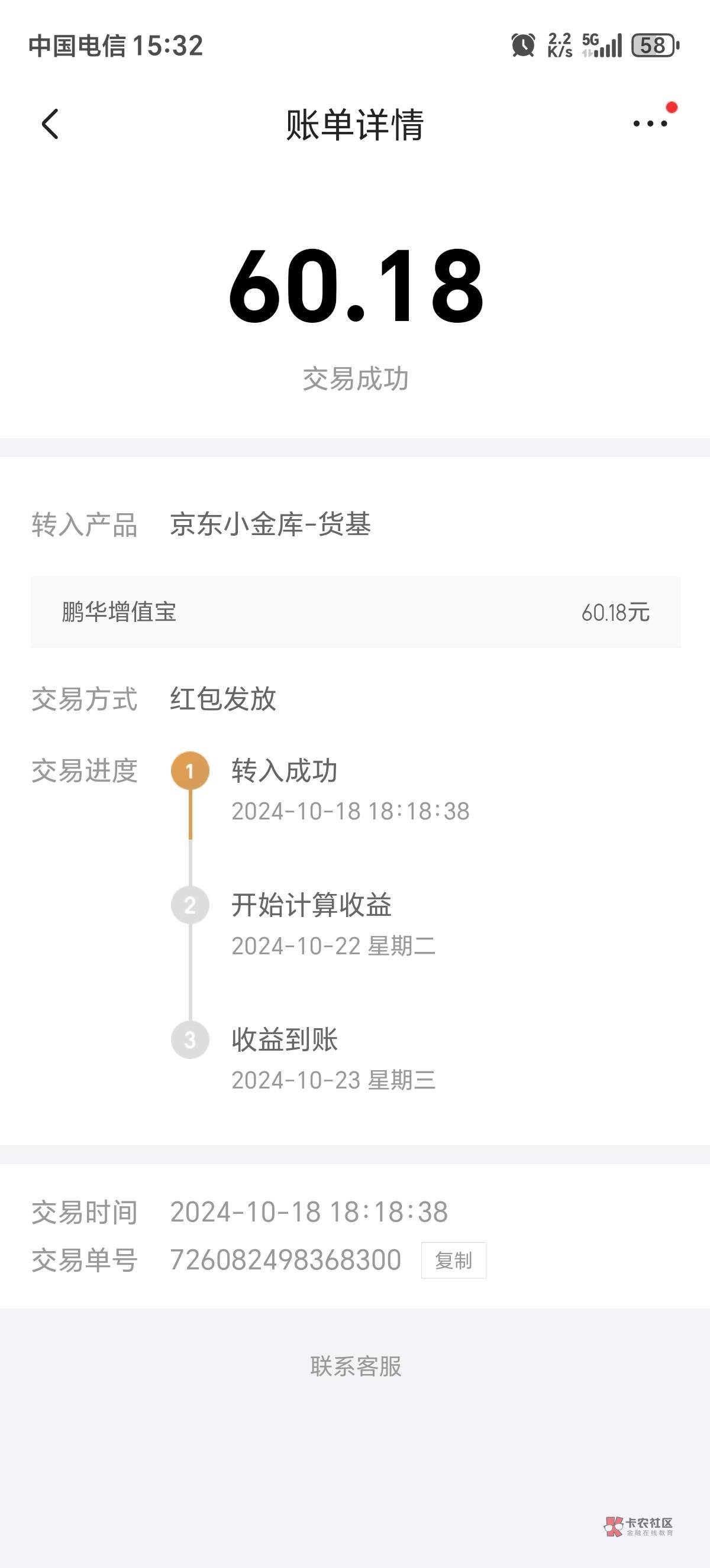710x1568 pixels.
Task: Tap the 转入成功 progress step
Action: point(285,770)
